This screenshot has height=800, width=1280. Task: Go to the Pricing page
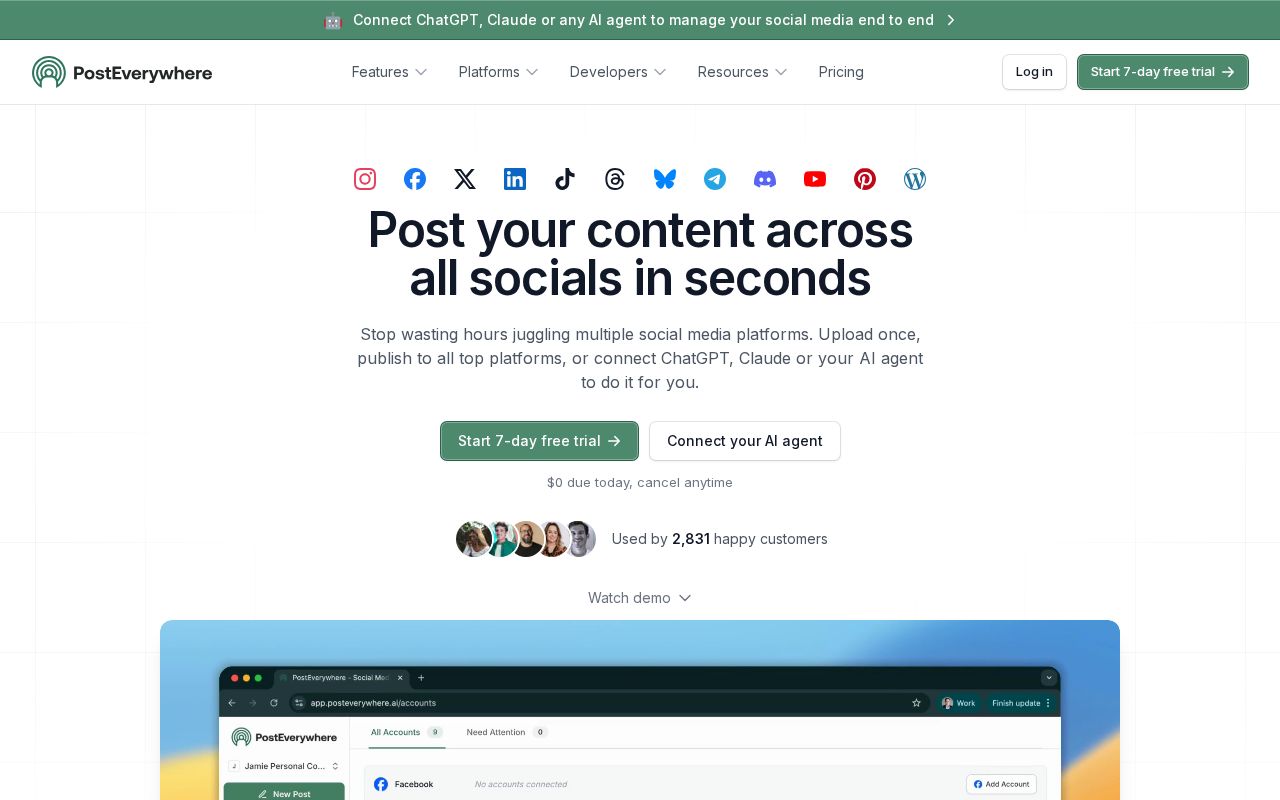pyautogui.click(x=841, y=72)
